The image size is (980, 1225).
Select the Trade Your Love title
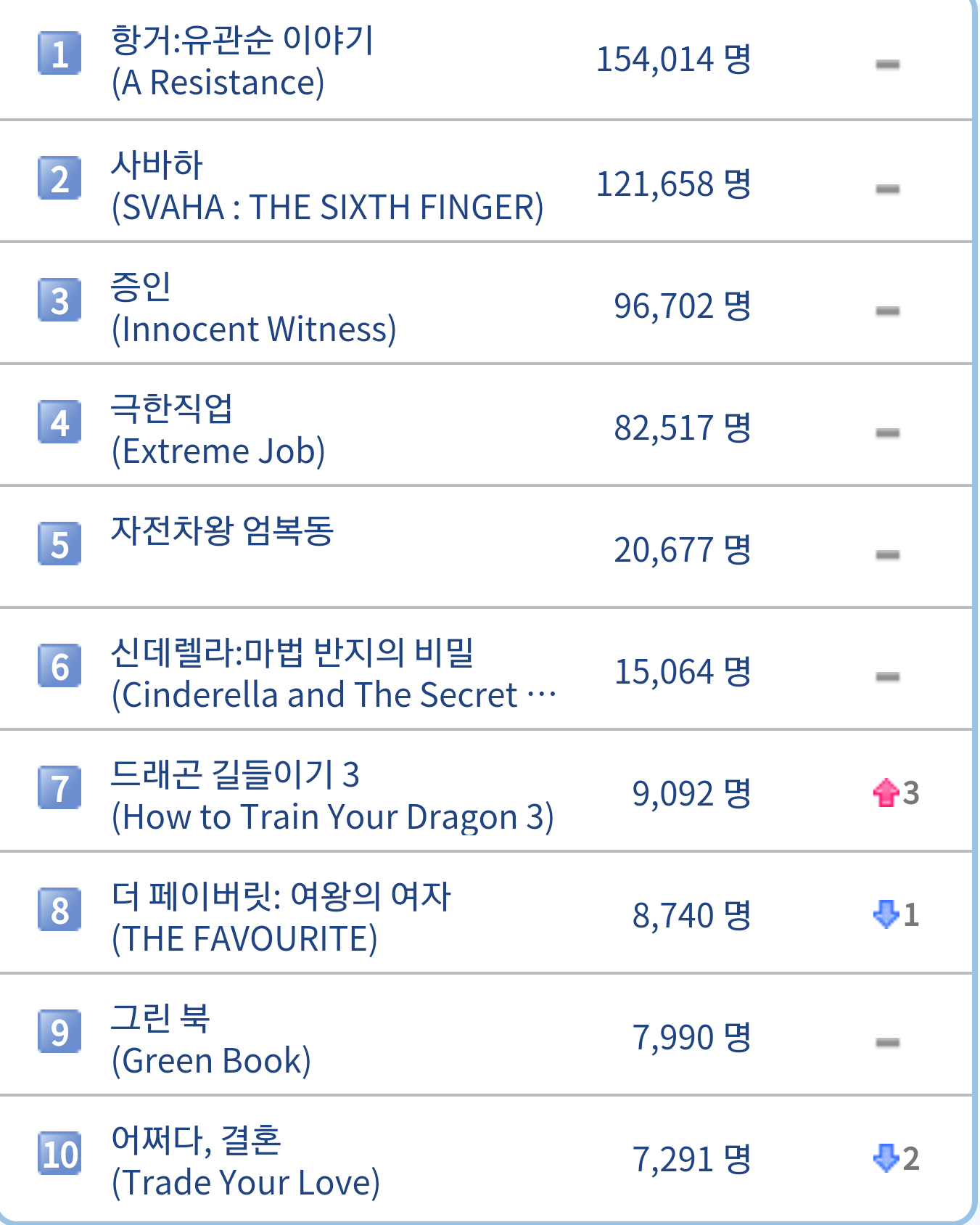pyautogui.click(x=245, y=1161)
